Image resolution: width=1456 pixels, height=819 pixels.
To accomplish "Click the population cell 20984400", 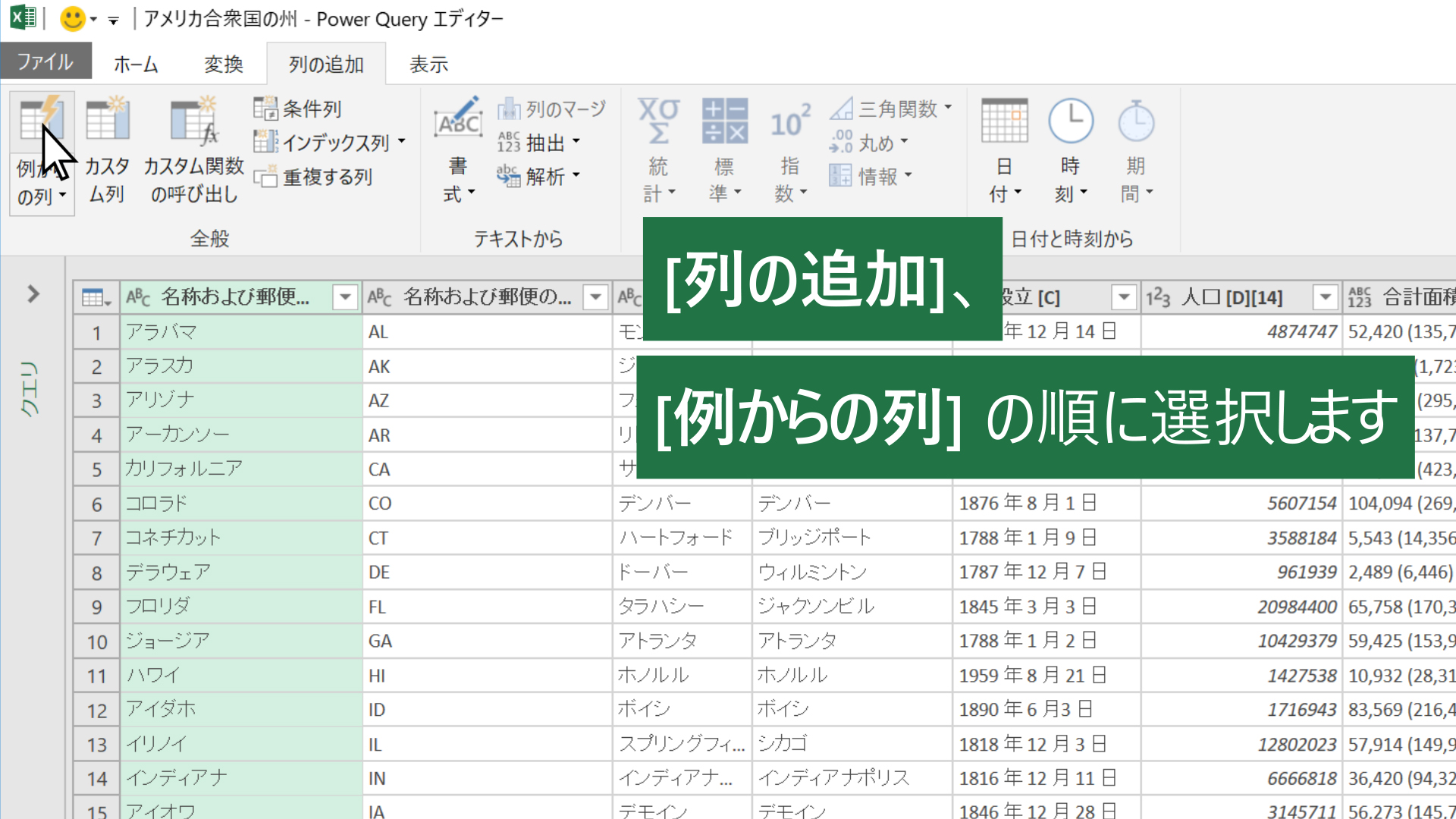I will (x=1241, y=607).
